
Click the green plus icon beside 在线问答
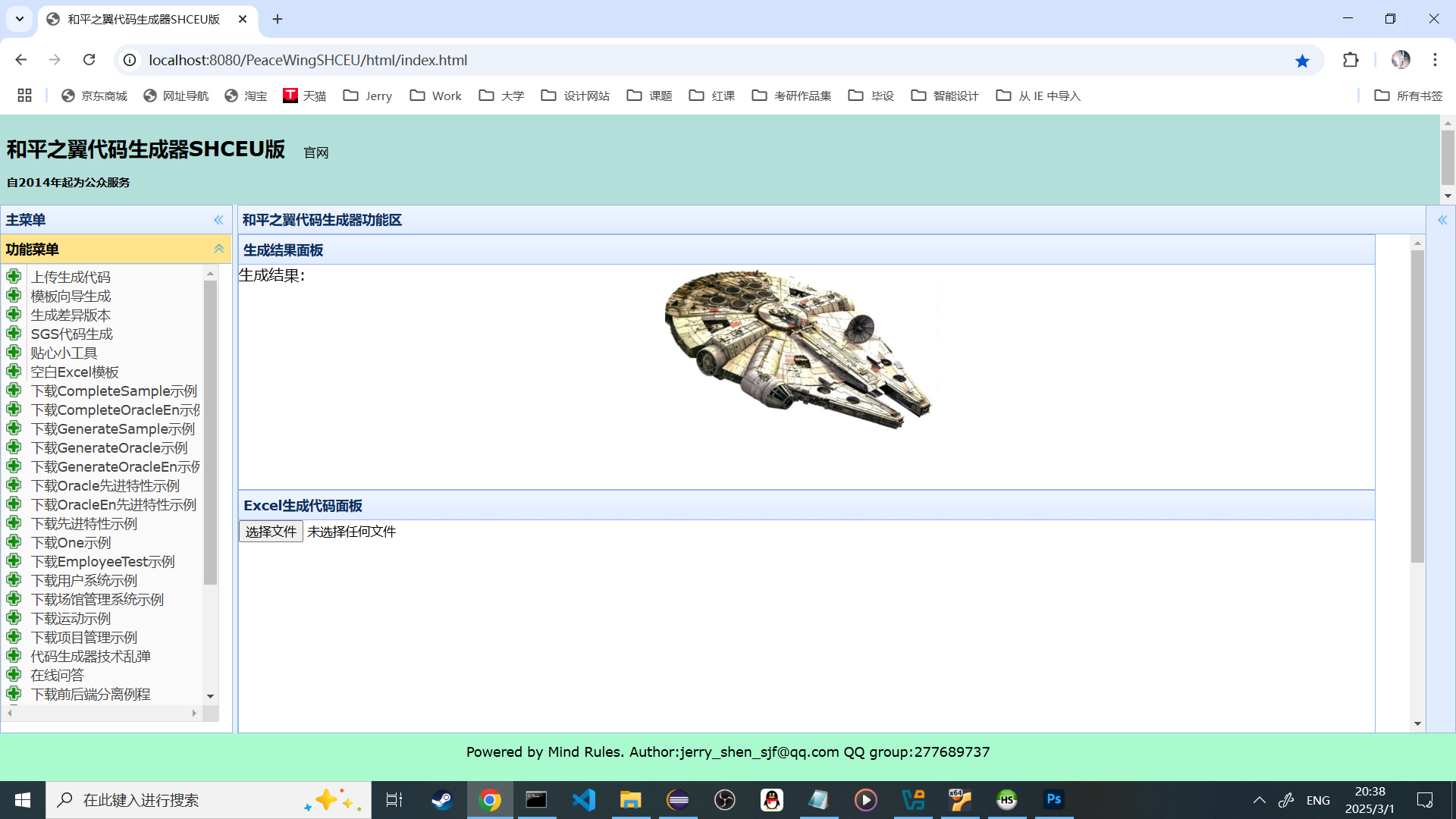14,675
